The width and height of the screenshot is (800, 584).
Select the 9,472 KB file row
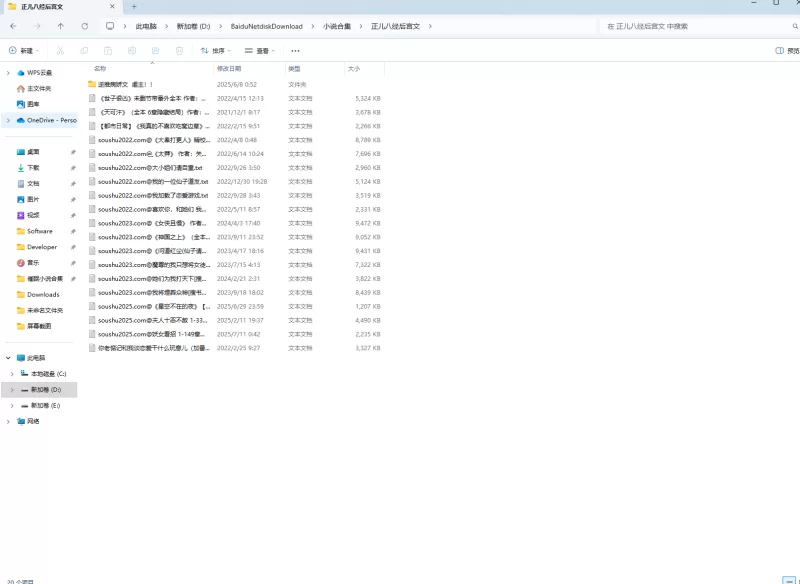(235, 223)
